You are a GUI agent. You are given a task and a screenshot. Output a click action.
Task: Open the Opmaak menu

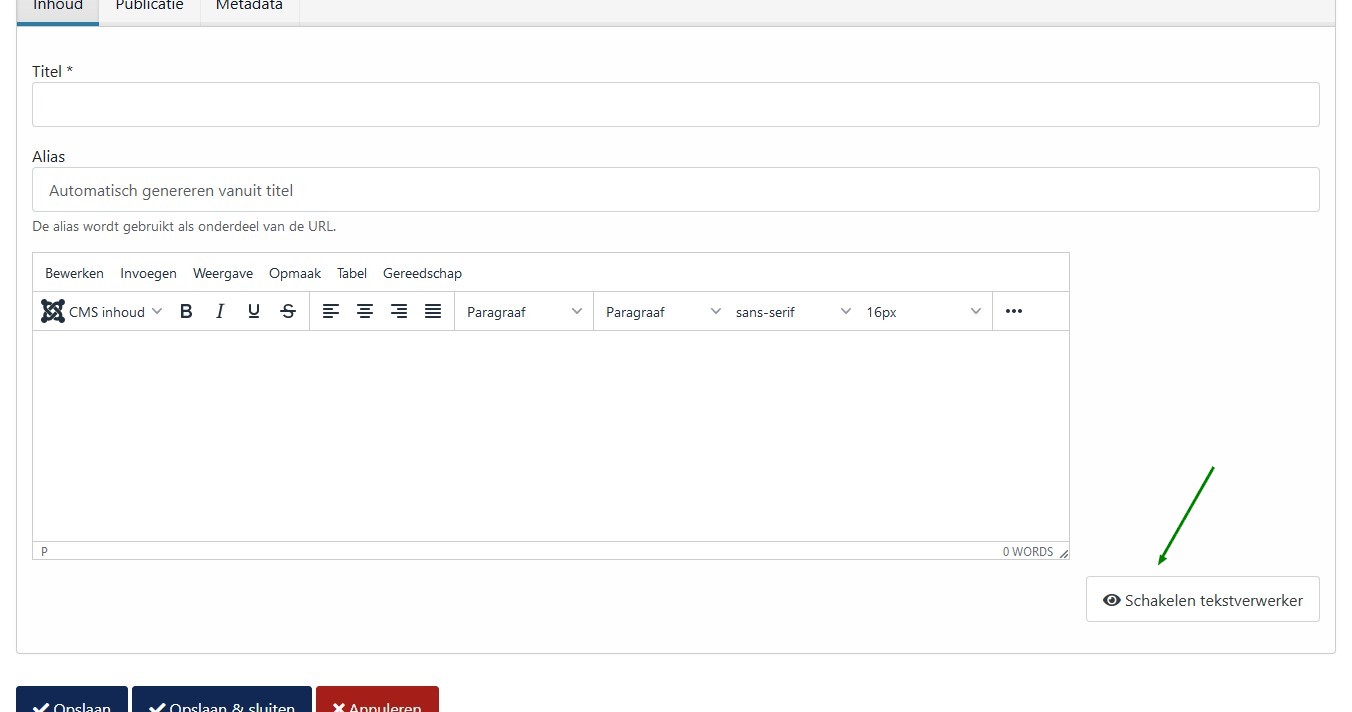coord(295,273)
